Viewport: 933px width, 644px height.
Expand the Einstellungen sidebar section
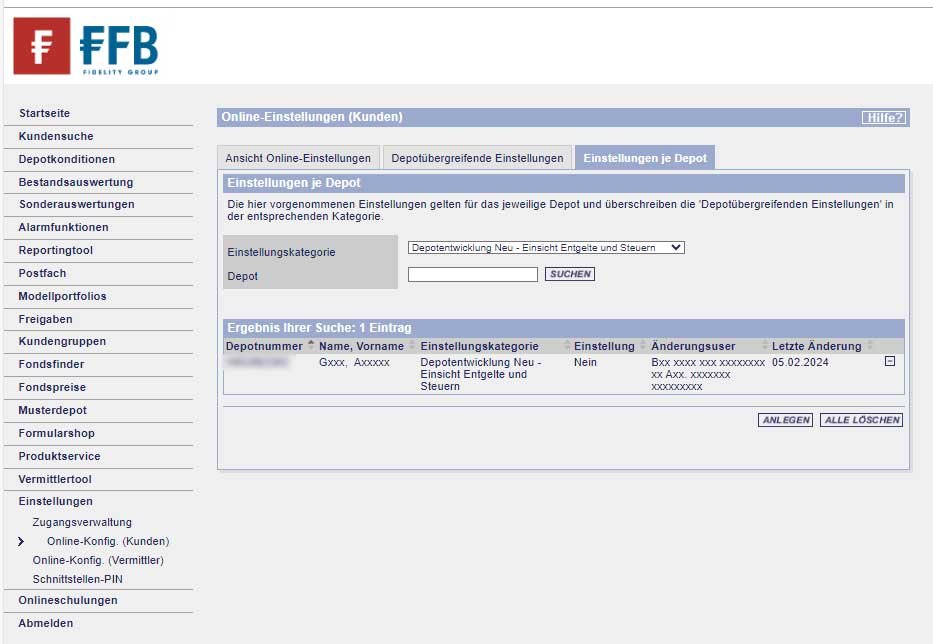coord(55,501)
